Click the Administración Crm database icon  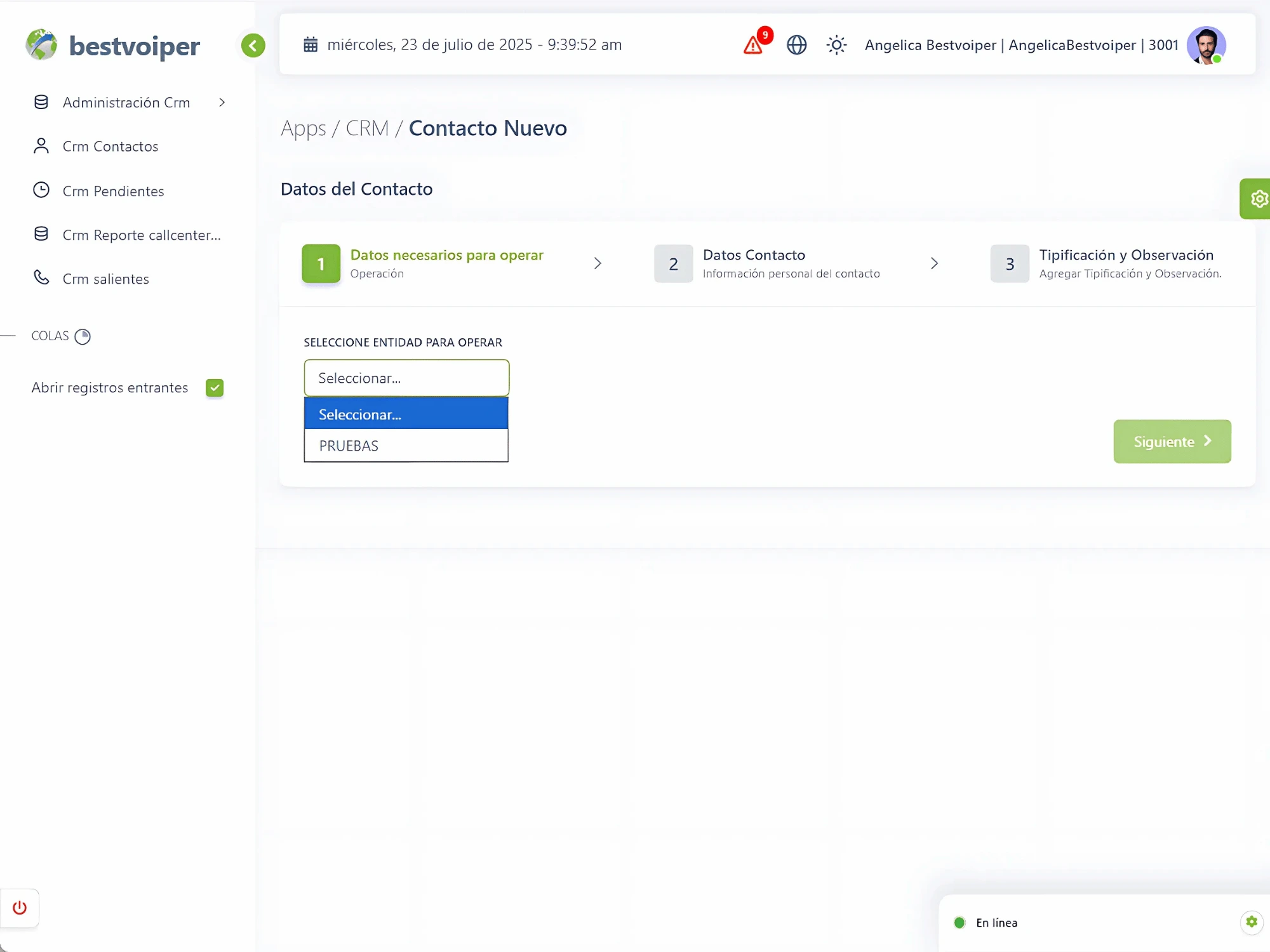pyautogui.click(x=41, y=102)
